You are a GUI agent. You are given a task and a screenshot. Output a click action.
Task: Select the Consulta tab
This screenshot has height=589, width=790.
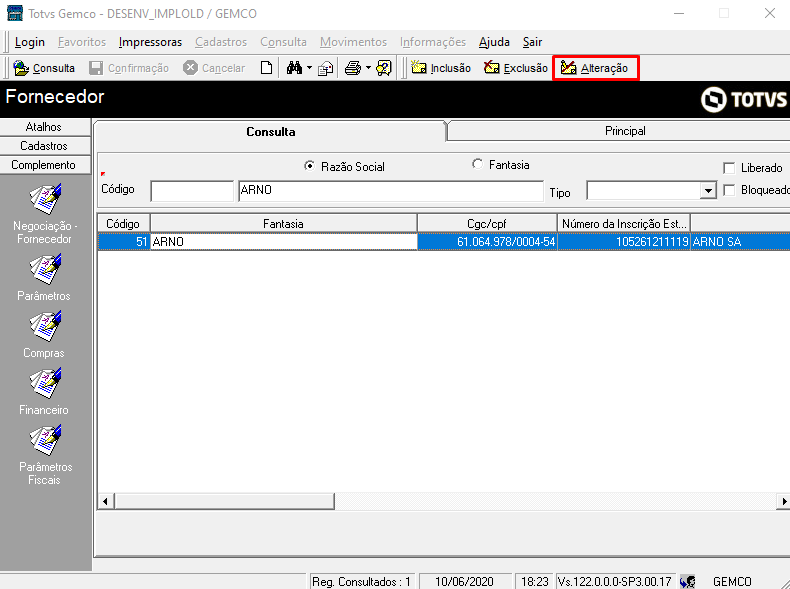tap(271, 132)
